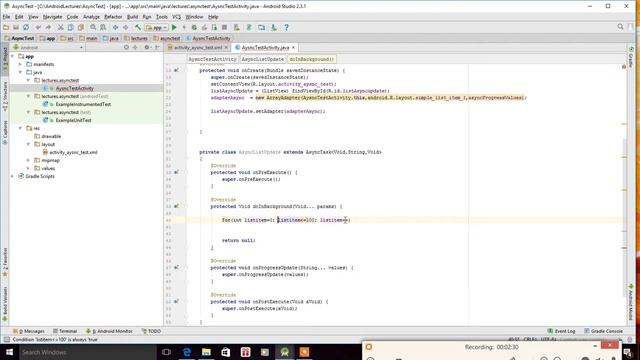The image size is (640, 360).
Task: Click the Make Project hammer icon
Action: click(x=138, y=27)
